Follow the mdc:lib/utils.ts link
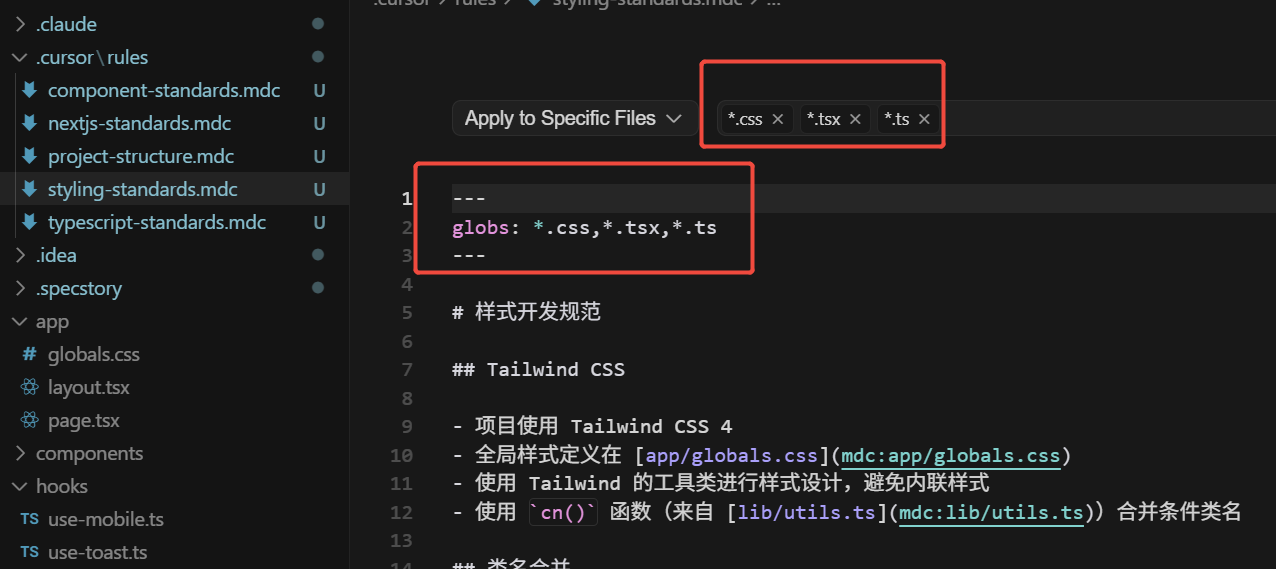This screenshot has height=569, width=1276. [x=991, y=513]
